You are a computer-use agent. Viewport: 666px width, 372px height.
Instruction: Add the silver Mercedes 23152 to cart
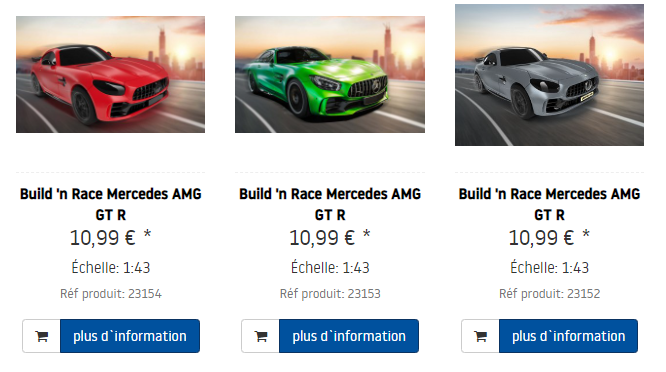[x=480, y=336]
